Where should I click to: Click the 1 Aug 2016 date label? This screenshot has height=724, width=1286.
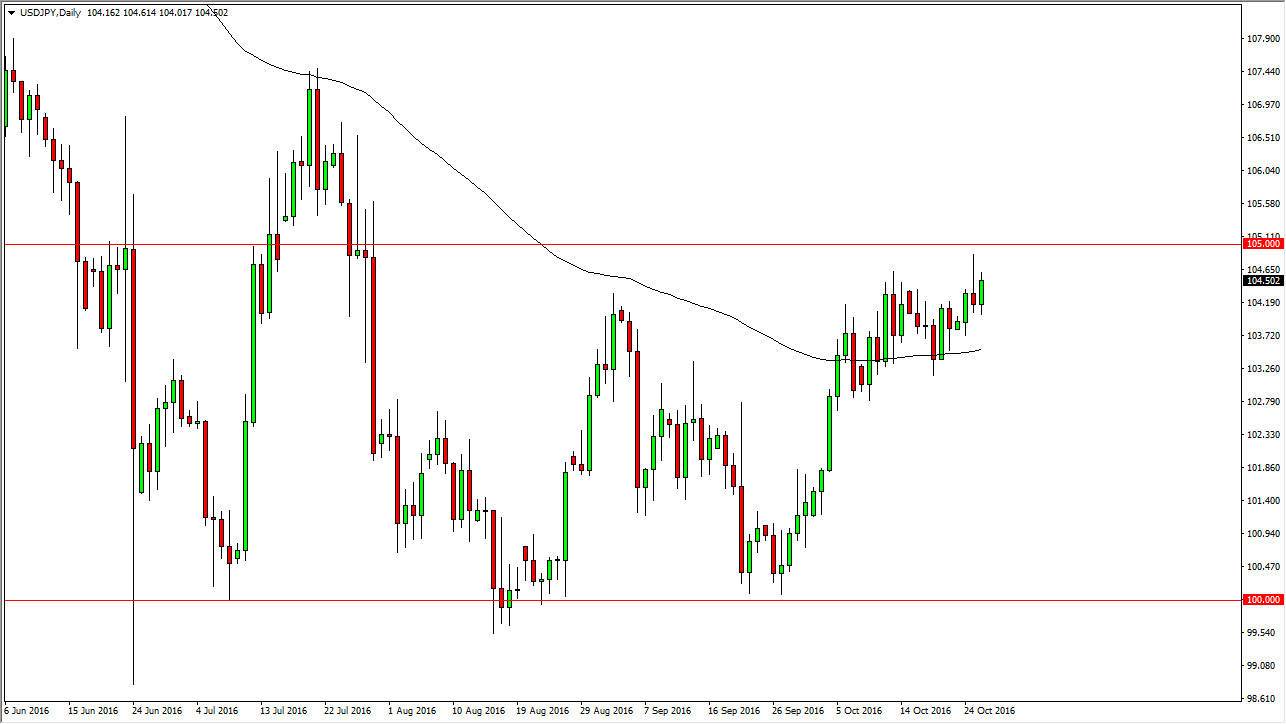(412, 711)
